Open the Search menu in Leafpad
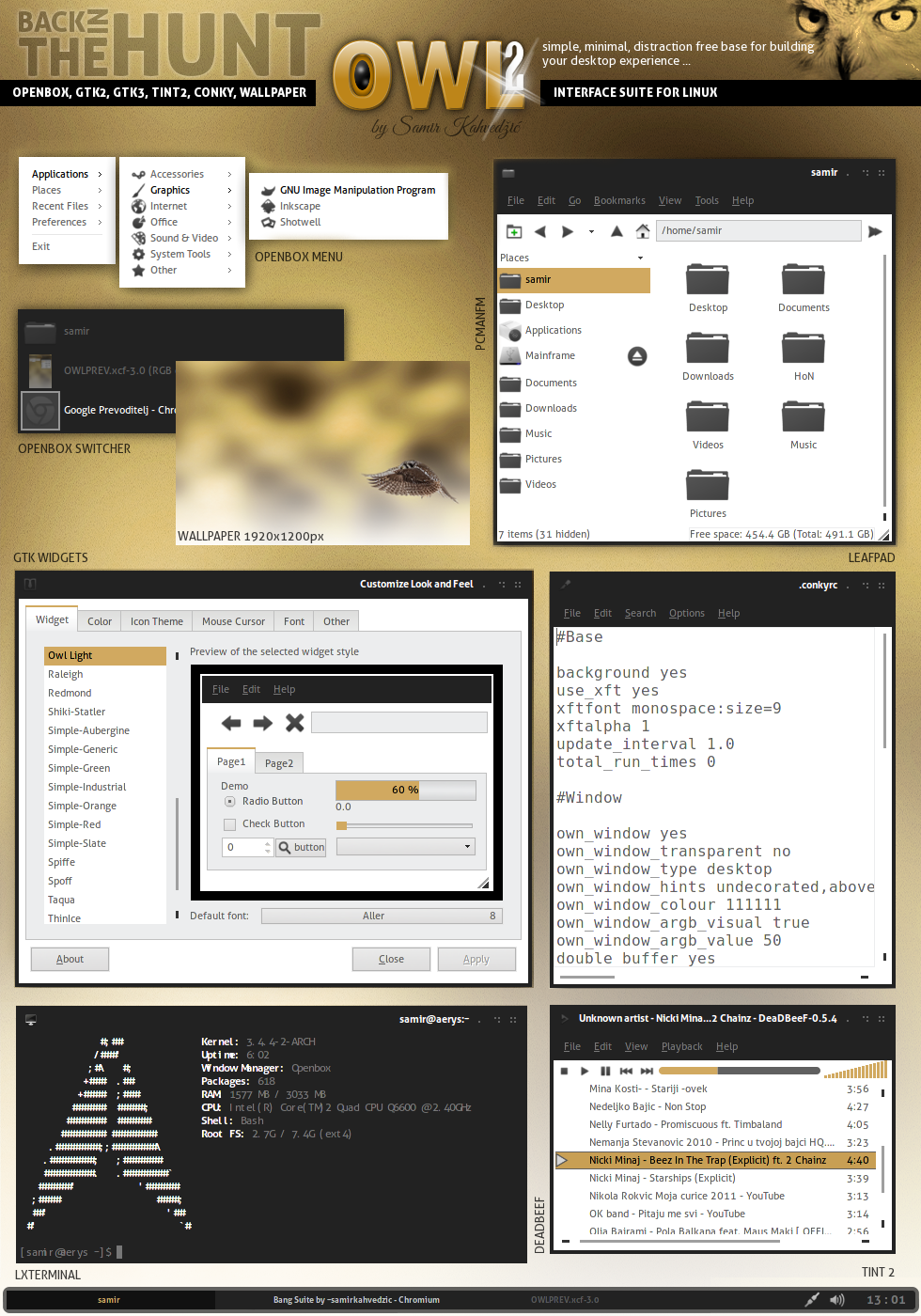 click(640, 613)
